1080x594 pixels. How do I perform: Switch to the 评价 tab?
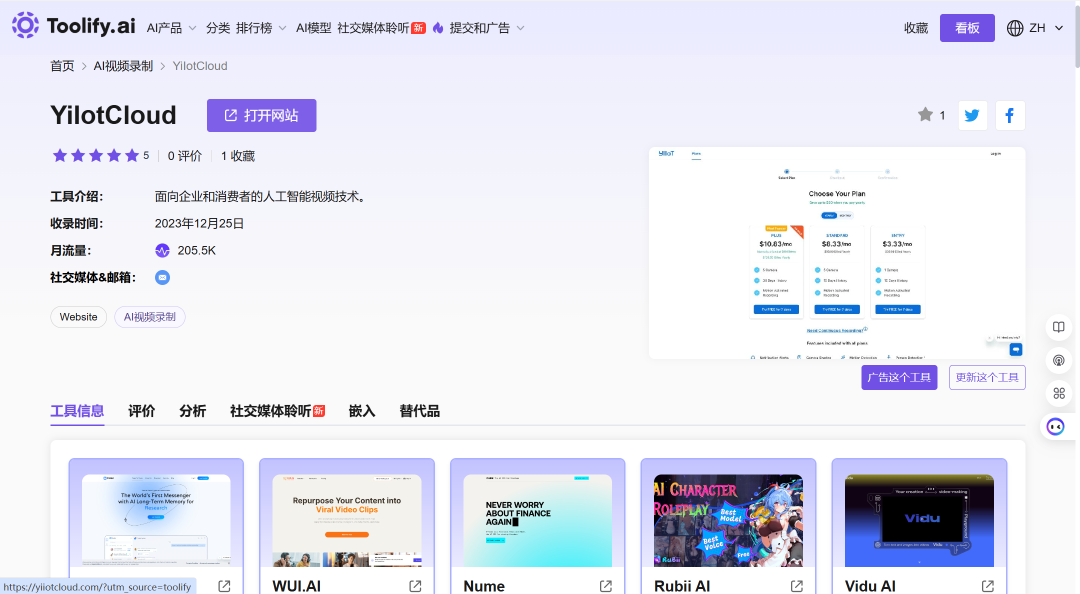(142, 411)
